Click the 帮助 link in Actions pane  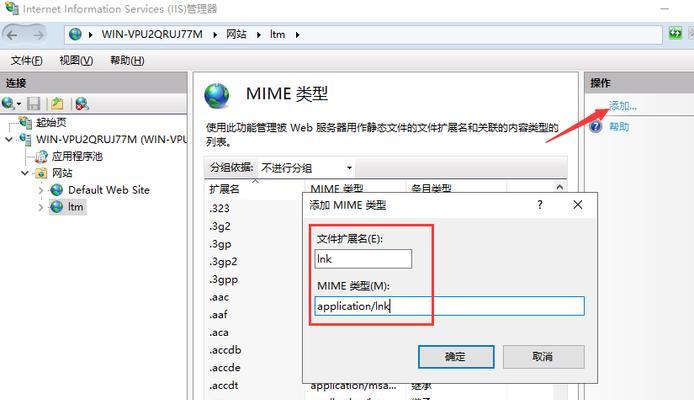[x=619, y=127]
